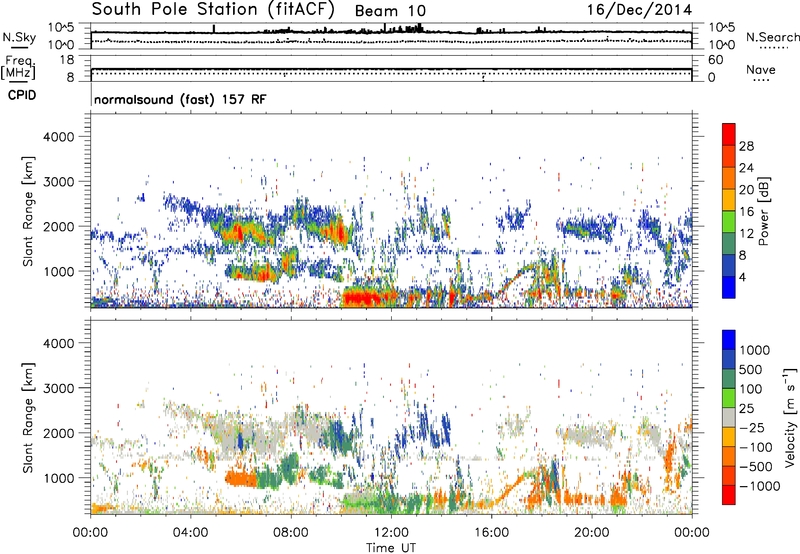Click the "1000" tick on Velocity colorbar
The height and width of the screenshot is (554, 800).
(754, 350)
